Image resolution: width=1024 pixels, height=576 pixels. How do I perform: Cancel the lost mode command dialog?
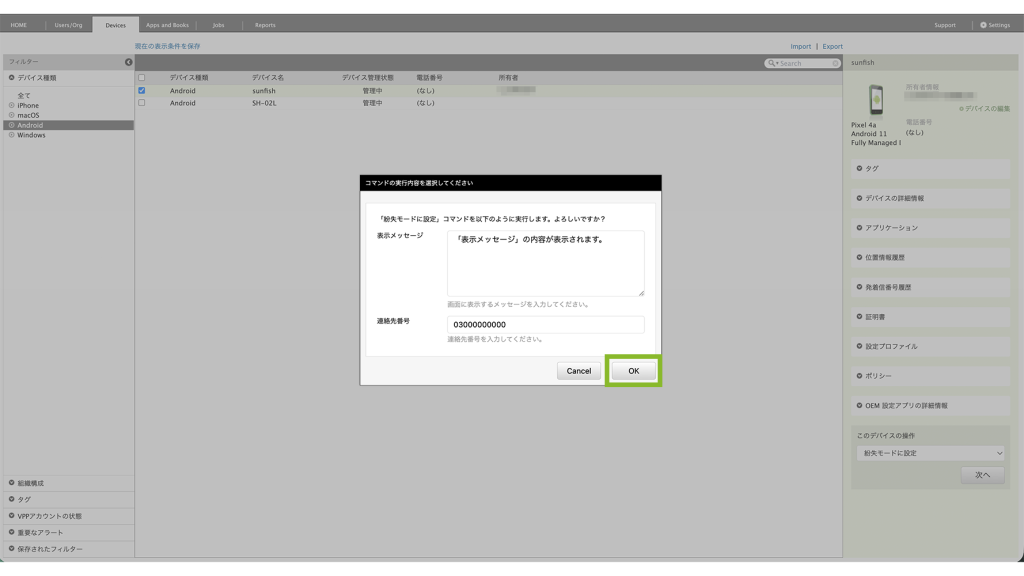(578, 371)
